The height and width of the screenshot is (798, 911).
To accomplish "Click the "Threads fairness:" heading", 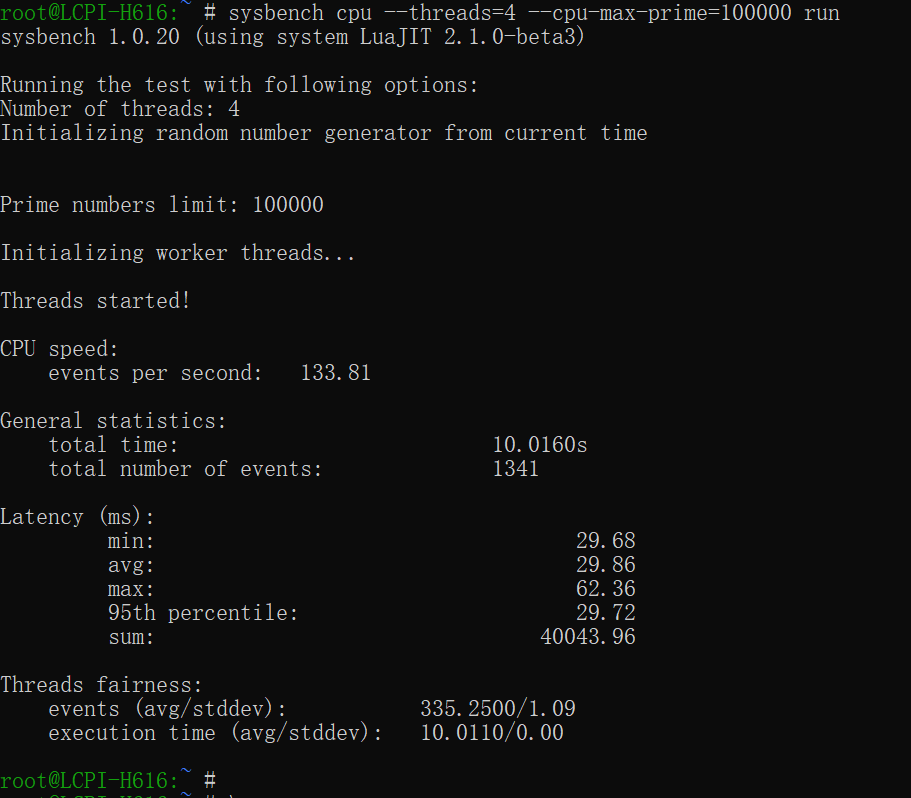I will tap(101, 685).
